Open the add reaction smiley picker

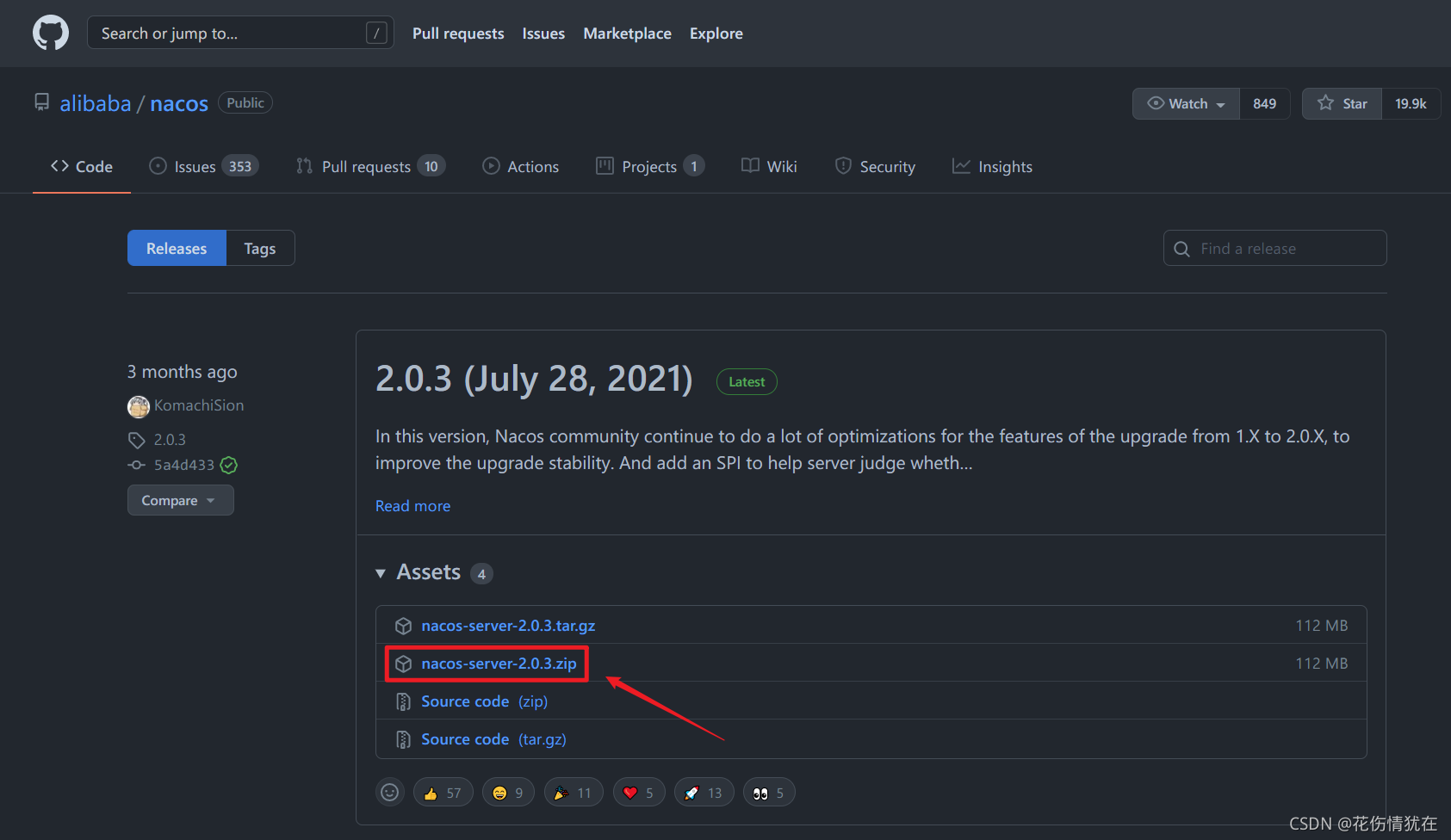pos(390,792)
